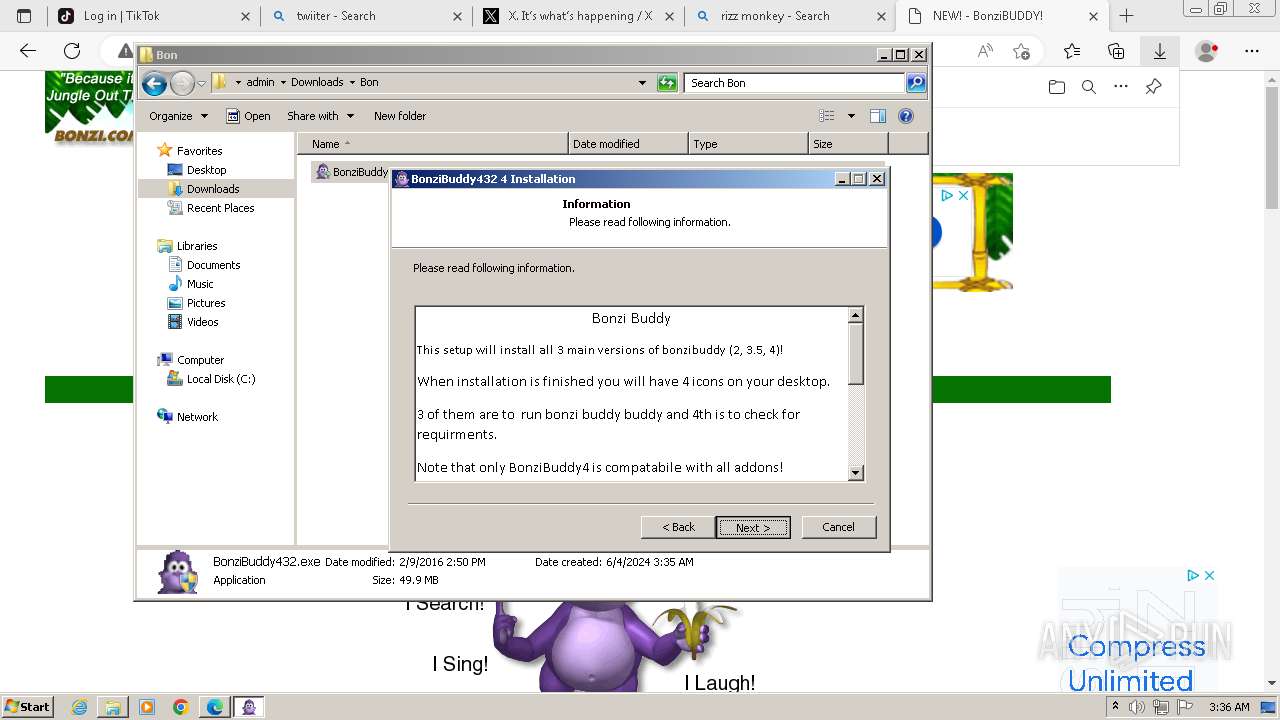The image size is (1280, 720).
Task: Select Favorites in the navigation pane
Action: pyautogui.click(x=199, y=151)
